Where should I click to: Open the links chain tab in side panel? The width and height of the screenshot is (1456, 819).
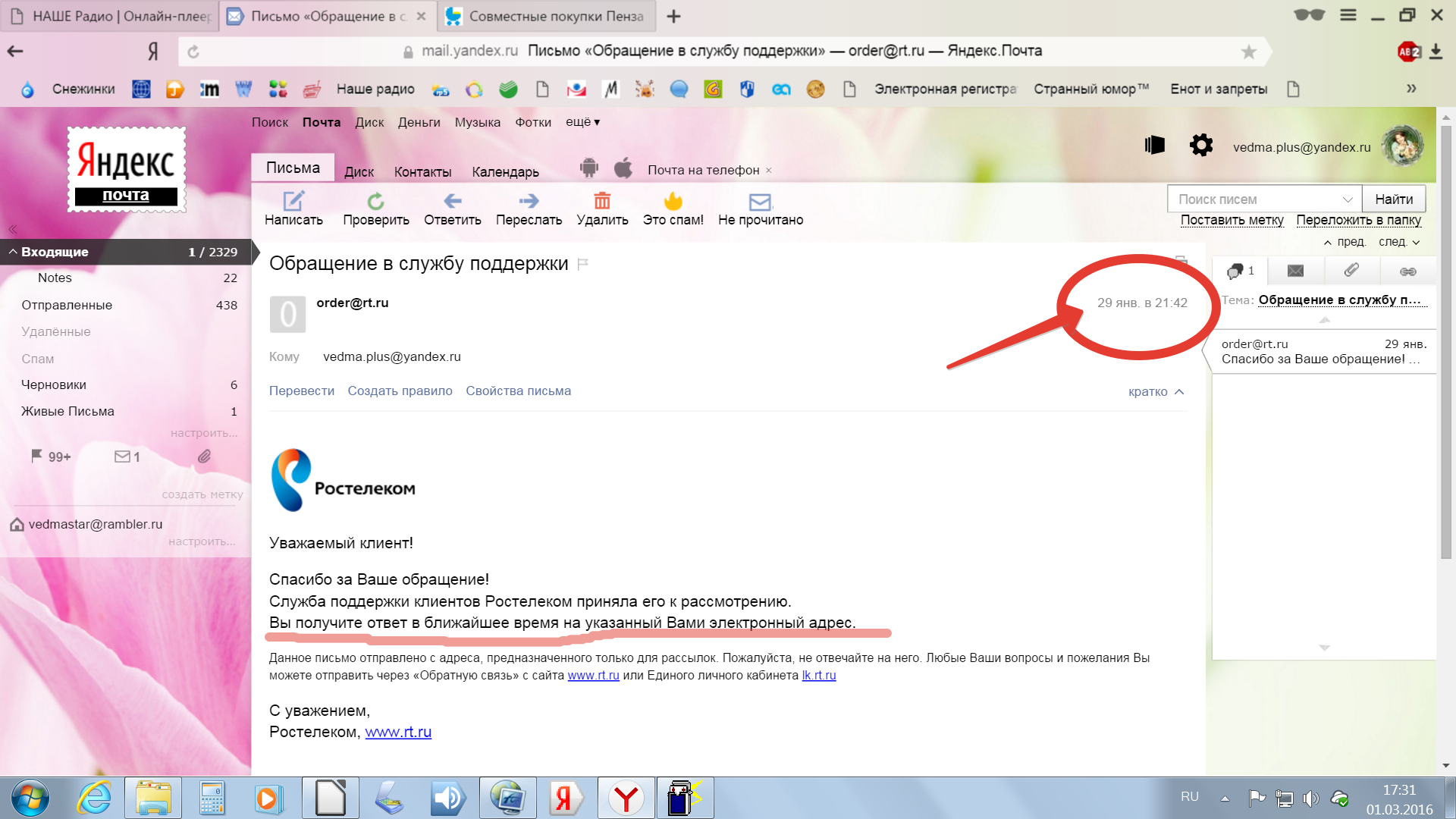[1407, 271]
